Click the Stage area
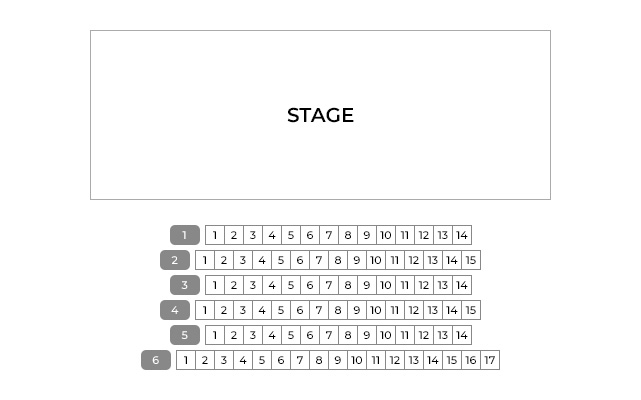 [x=320, y=115]
